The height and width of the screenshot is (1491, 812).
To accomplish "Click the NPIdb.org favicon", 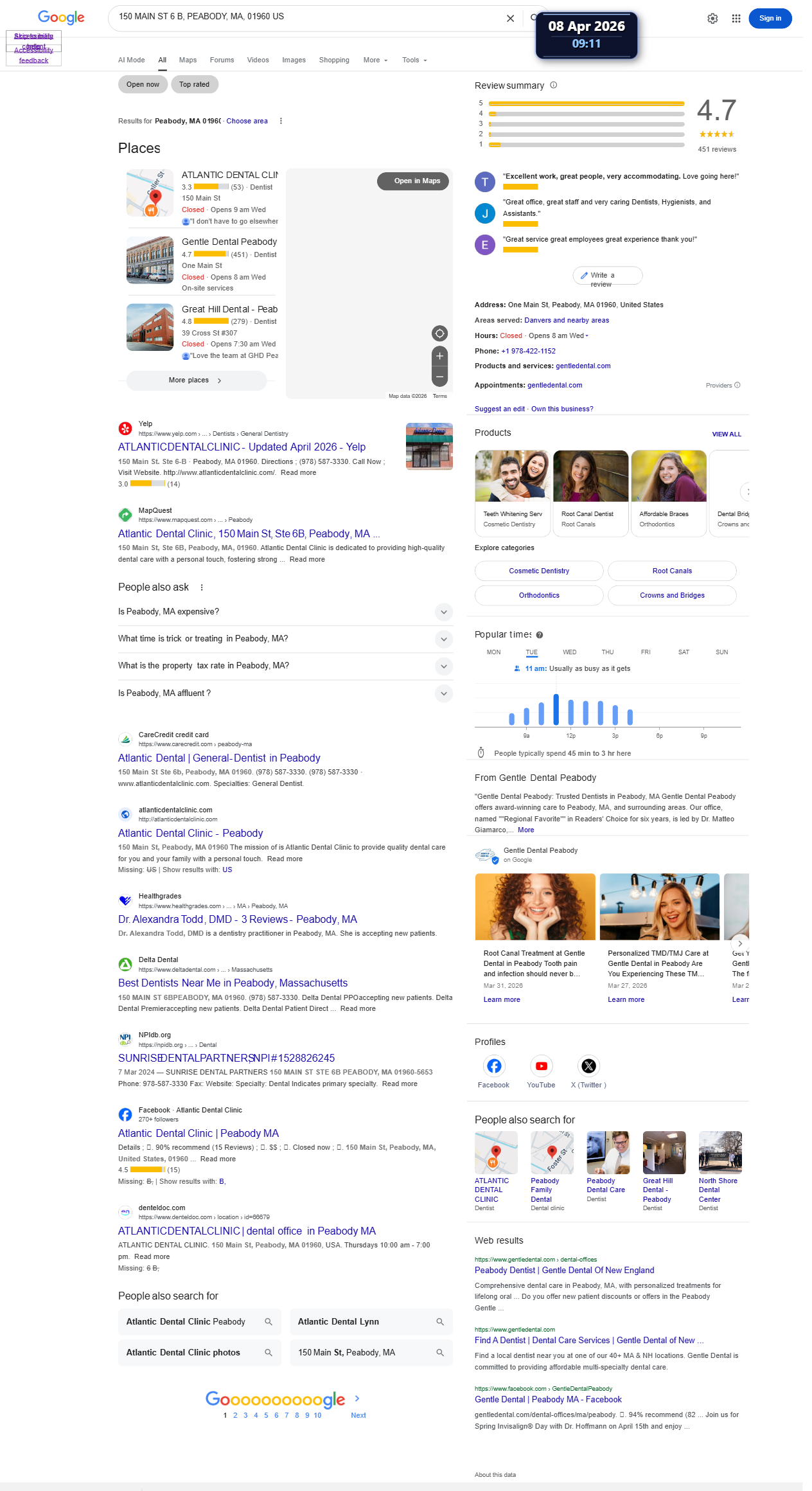I will (x=125, y=1039).
